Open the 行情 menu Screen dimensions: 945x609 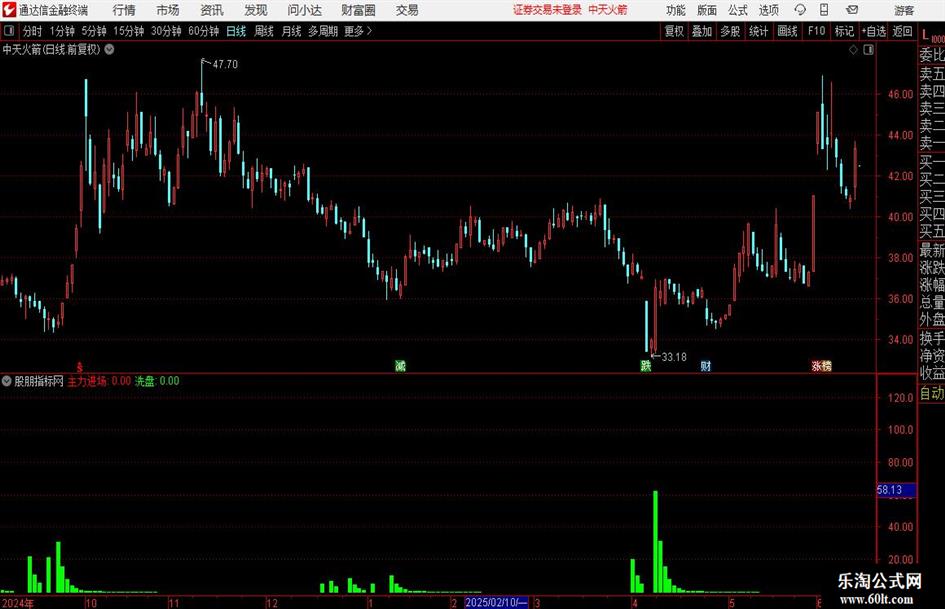pyautogui.click(x=124, y=10)
